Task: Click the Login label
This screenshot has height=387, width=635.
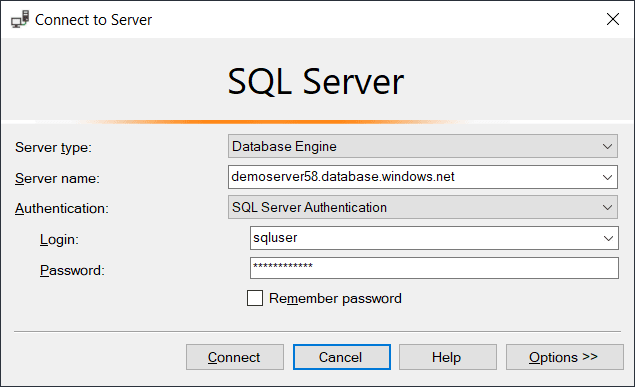Action: [x=59, y=240]
